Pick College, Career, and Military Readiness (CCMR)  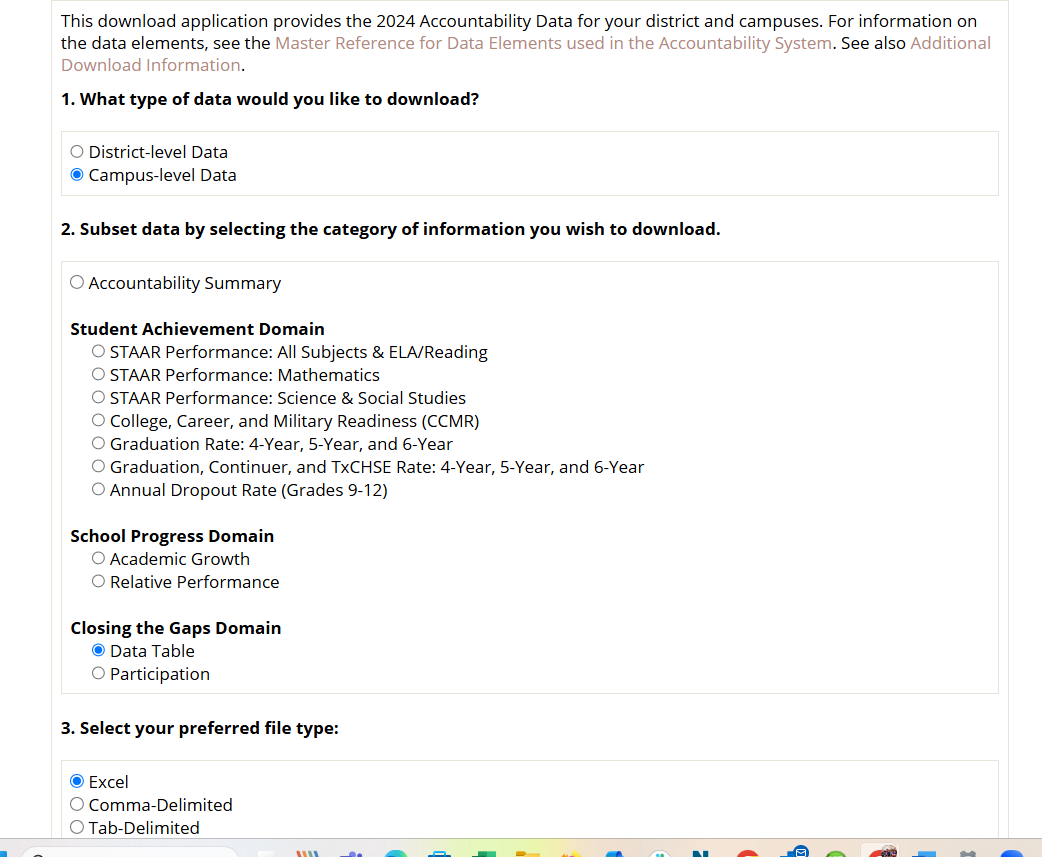pos(98,420)
